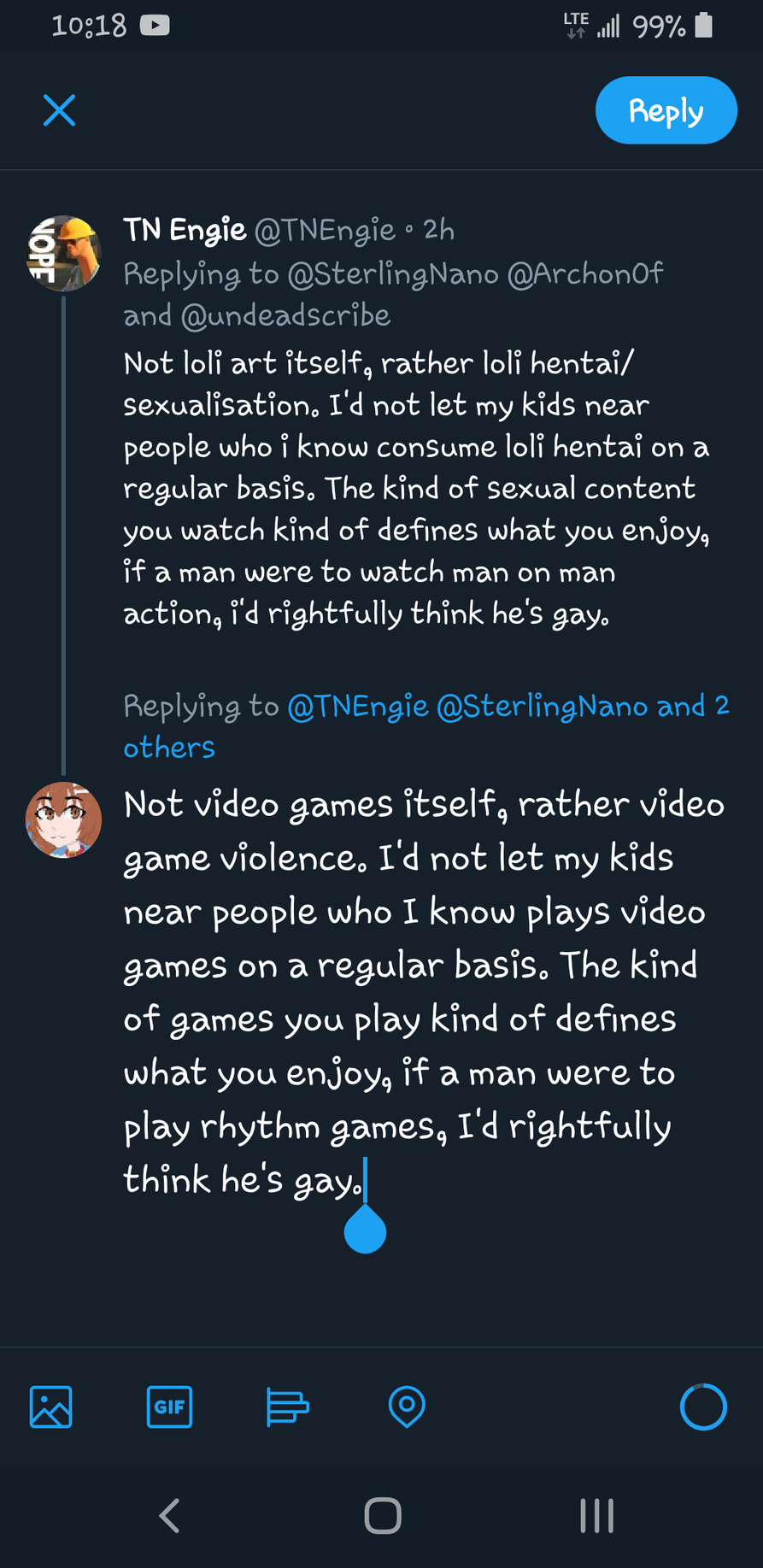Tap TN Engie's original tweet text
Image resolution: width=763 pixels, height=1568 pixels.
click(x=416, y=488)
